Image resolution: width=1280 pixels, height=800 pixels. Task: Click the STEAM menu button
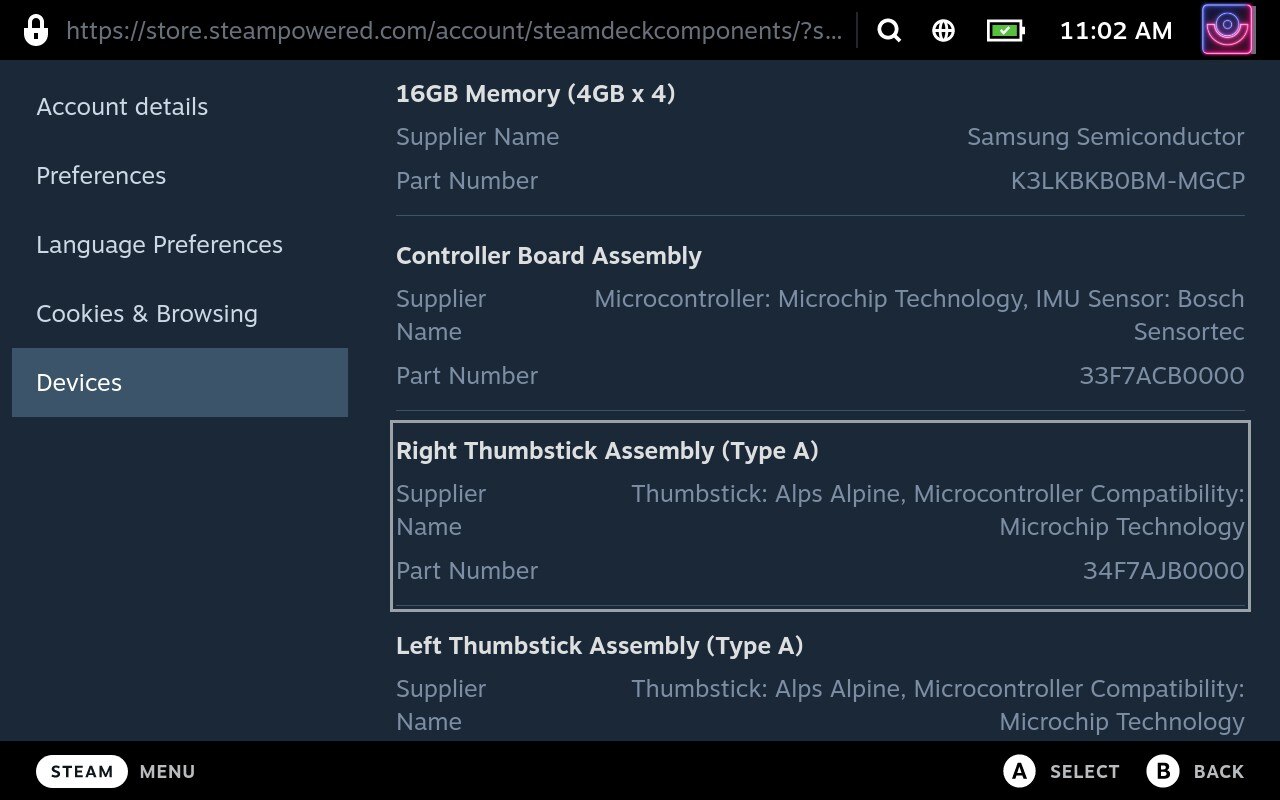[x=82, y=772]
